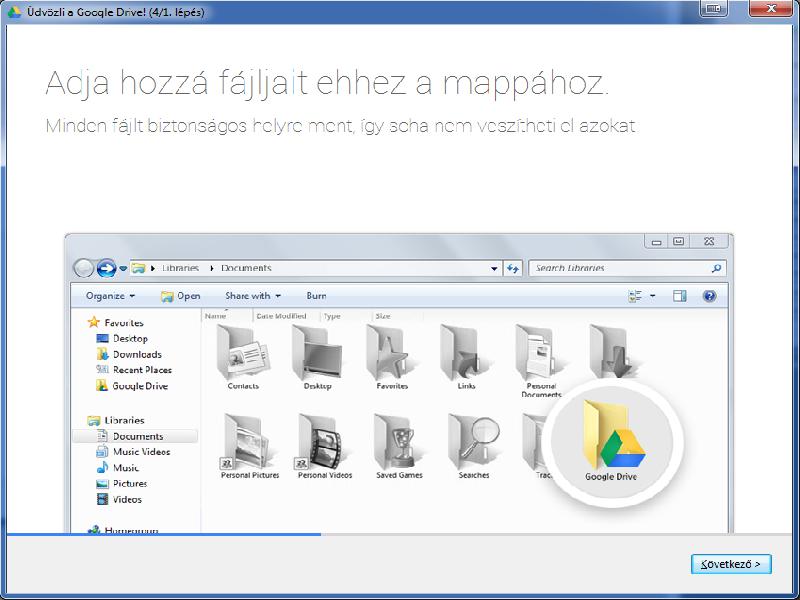
Task: Click the minimize button of illustrated Explorer window
Action: click(657, 241)
